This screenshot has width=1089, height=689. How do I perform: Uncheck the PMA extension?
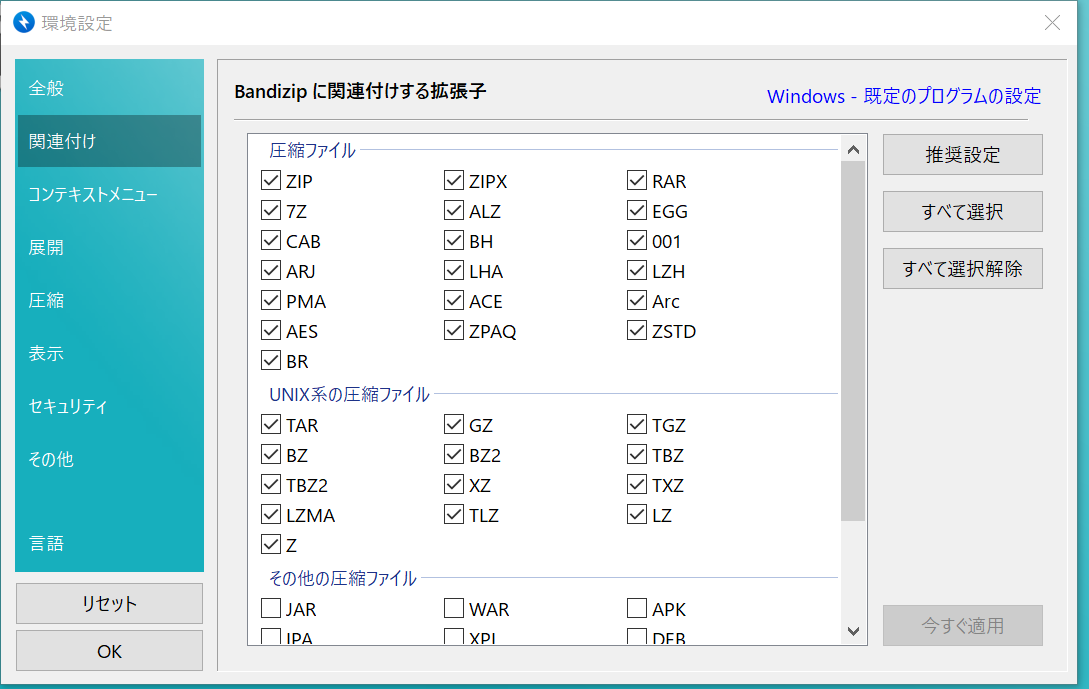271,301
